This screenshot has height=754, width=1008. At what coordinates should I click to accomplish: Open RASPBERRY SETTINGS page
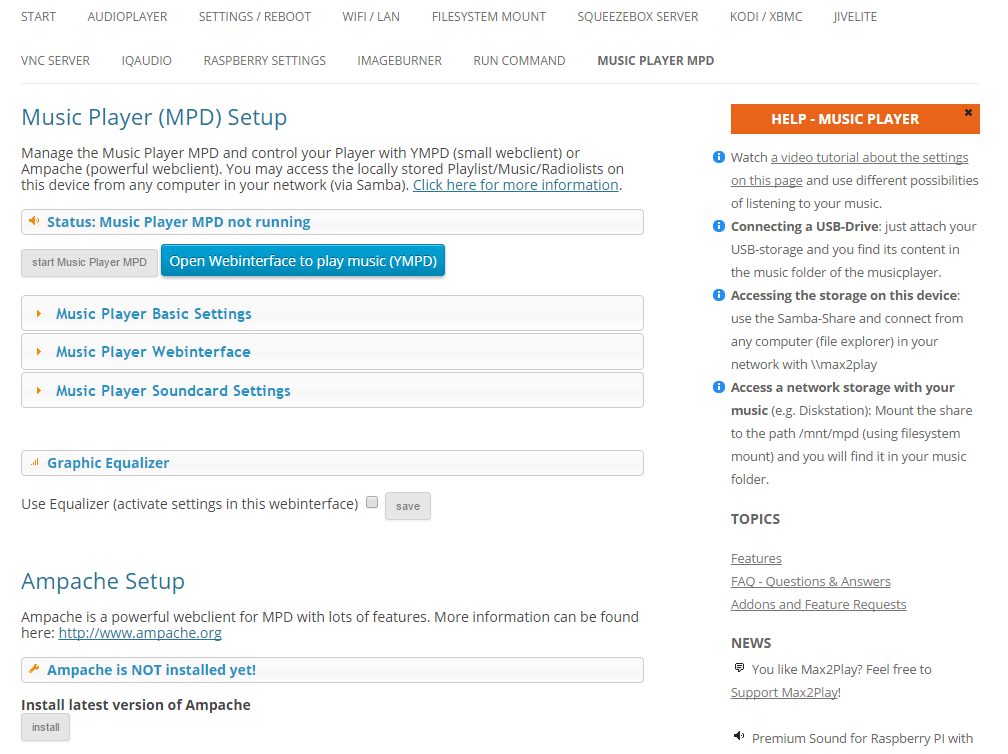tap(265, 60)
